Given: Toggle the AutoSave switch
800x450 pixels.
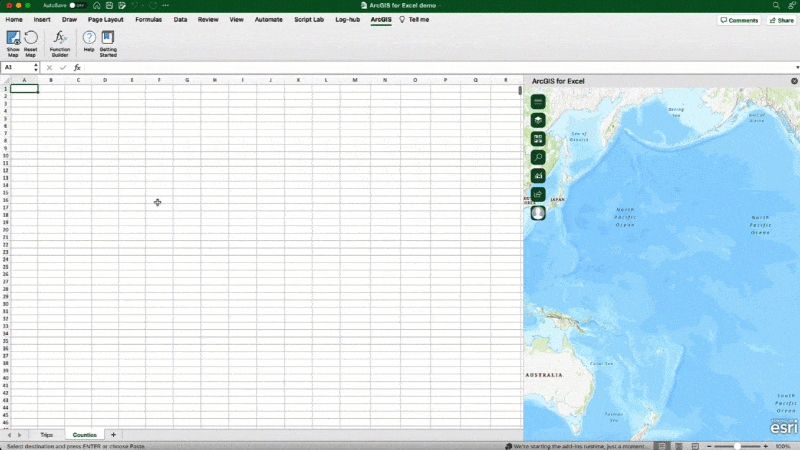Looking at the screenshot, I should 77,5.
